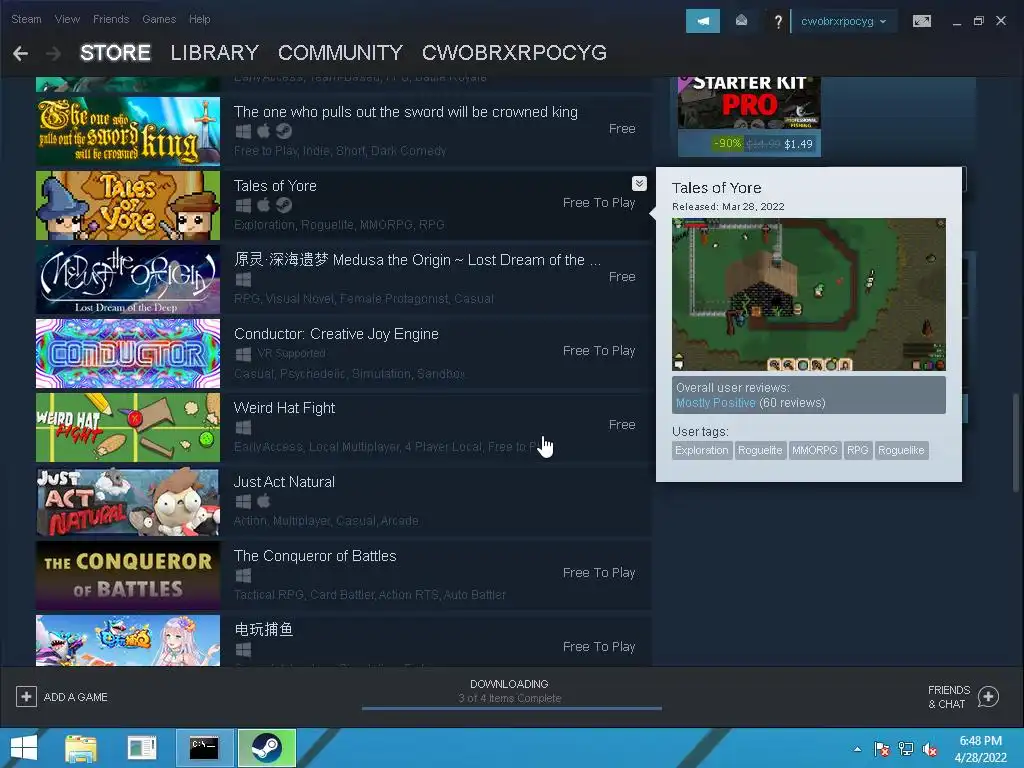Image resolution: width=1024 pixels, height=768 pixels.
Task: Click the Medusa the Origin game title
Action: point(417,260)
